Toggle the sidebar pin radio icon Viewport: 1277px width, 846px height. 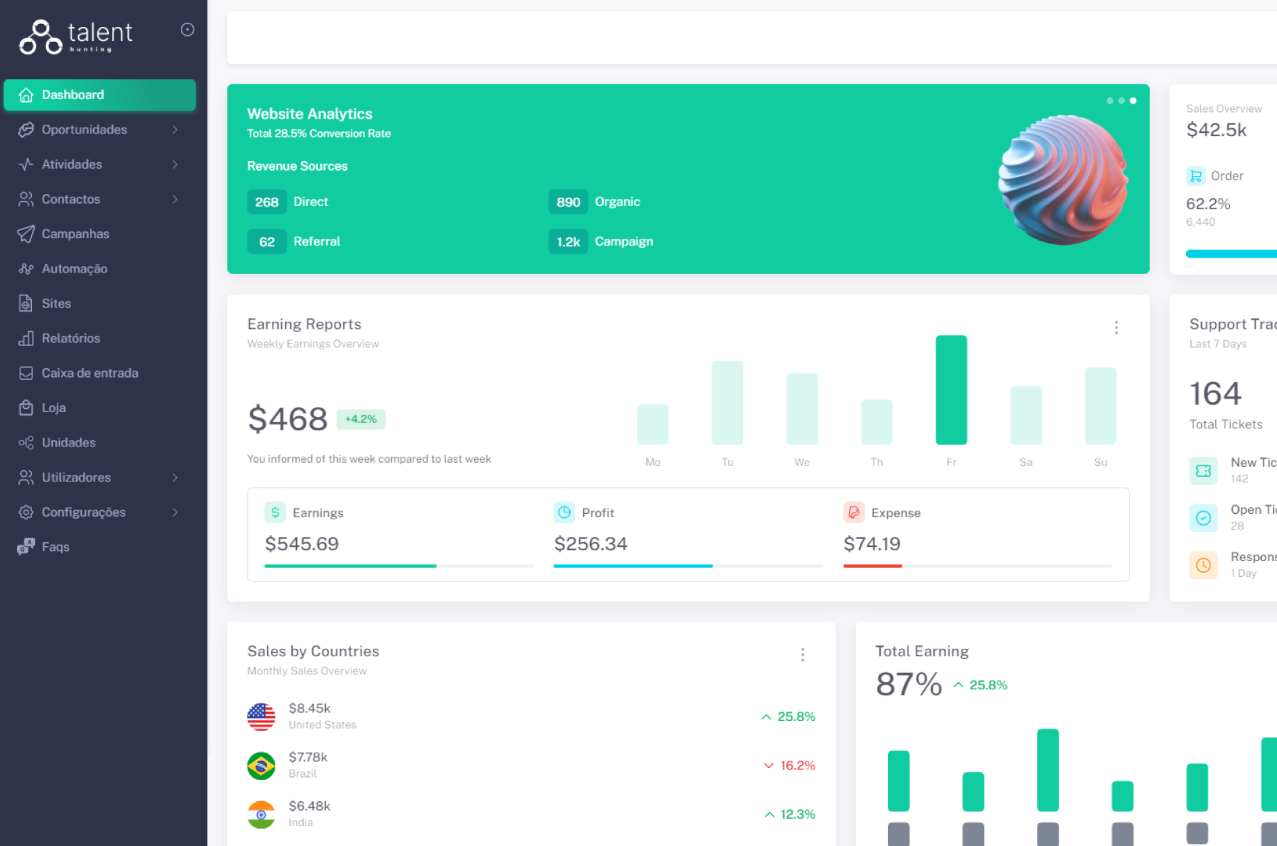[x=187, y=30]
